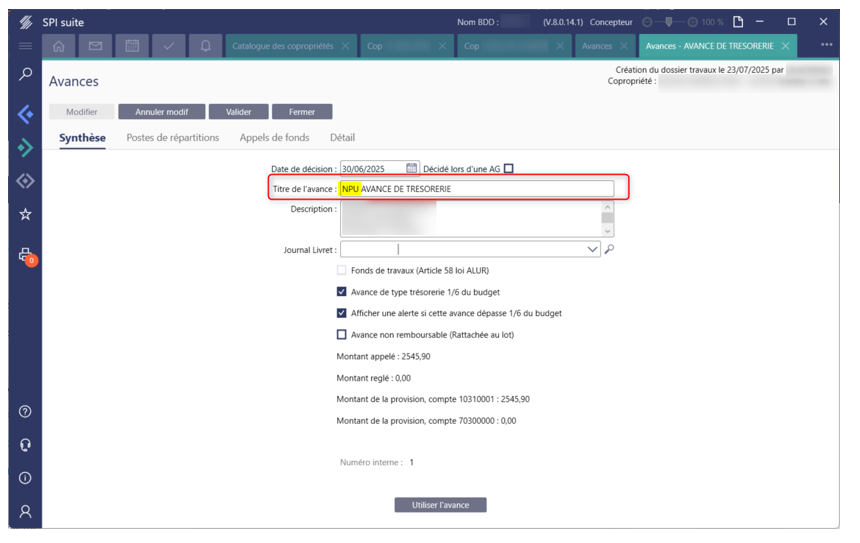Screen dimensions: 860x543
Task: Open the 'Appels de fonds' tab
Action: [x=274, y=138]
